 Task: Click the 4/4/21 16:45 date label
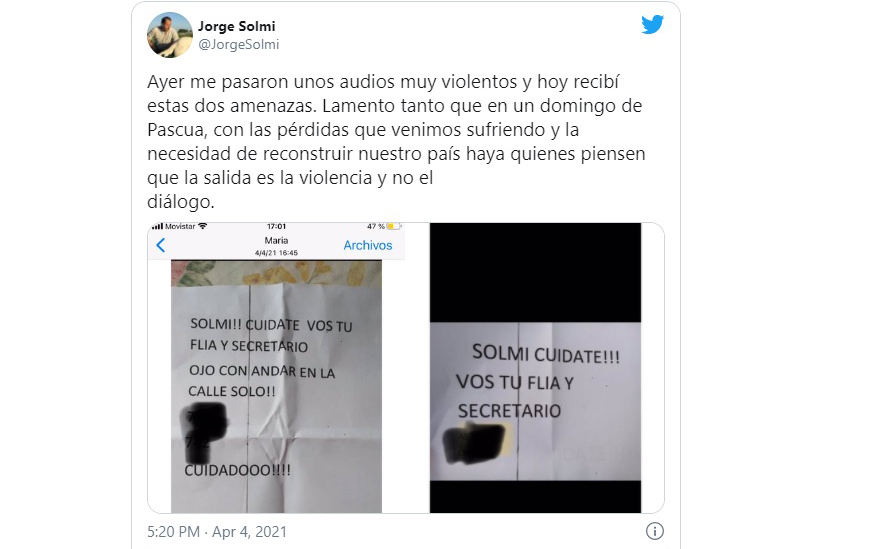pos(276,253)
